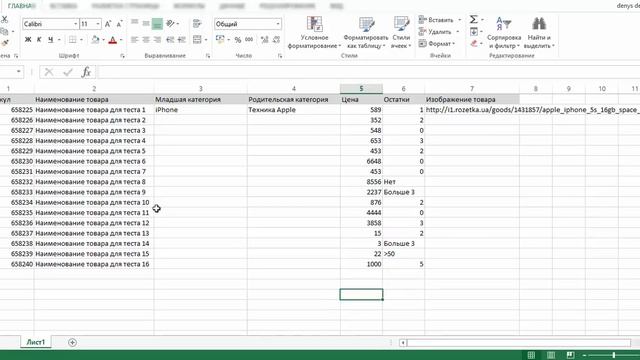640x360 pixels.
Task: Select column 7 header
Action: 472,89
